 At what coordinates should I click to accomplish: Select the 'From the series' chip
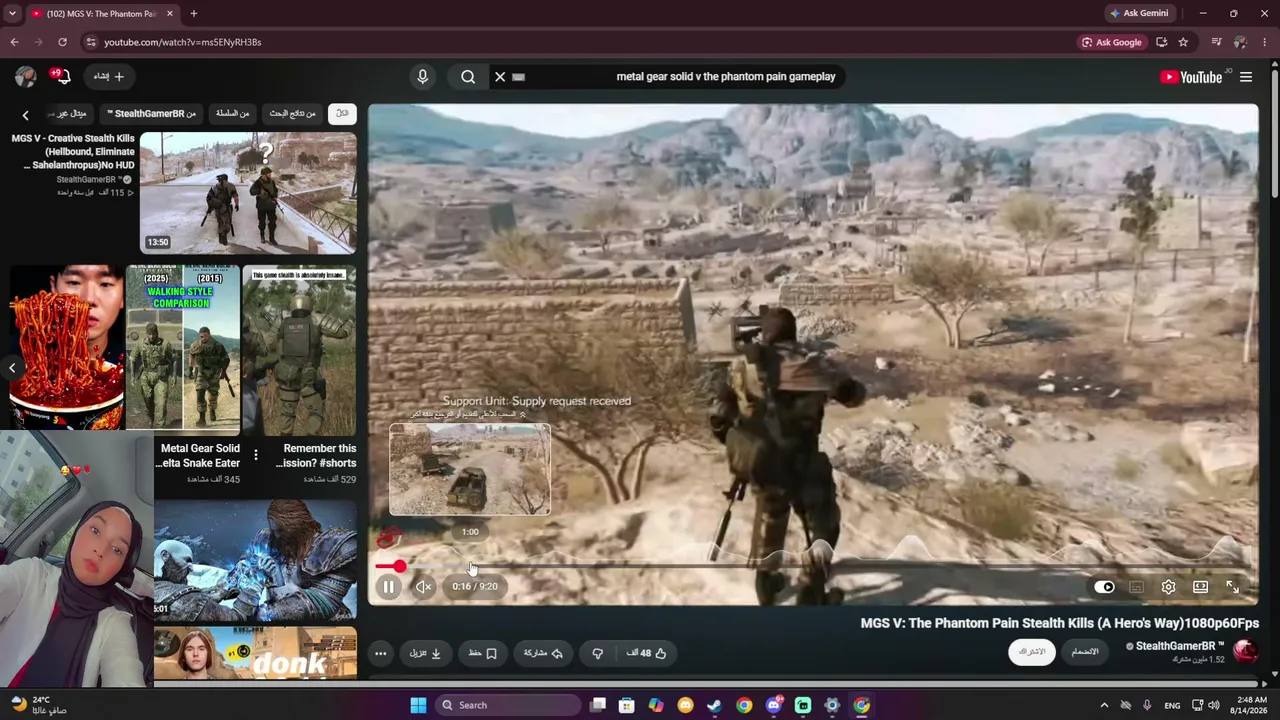pos(232,113)
